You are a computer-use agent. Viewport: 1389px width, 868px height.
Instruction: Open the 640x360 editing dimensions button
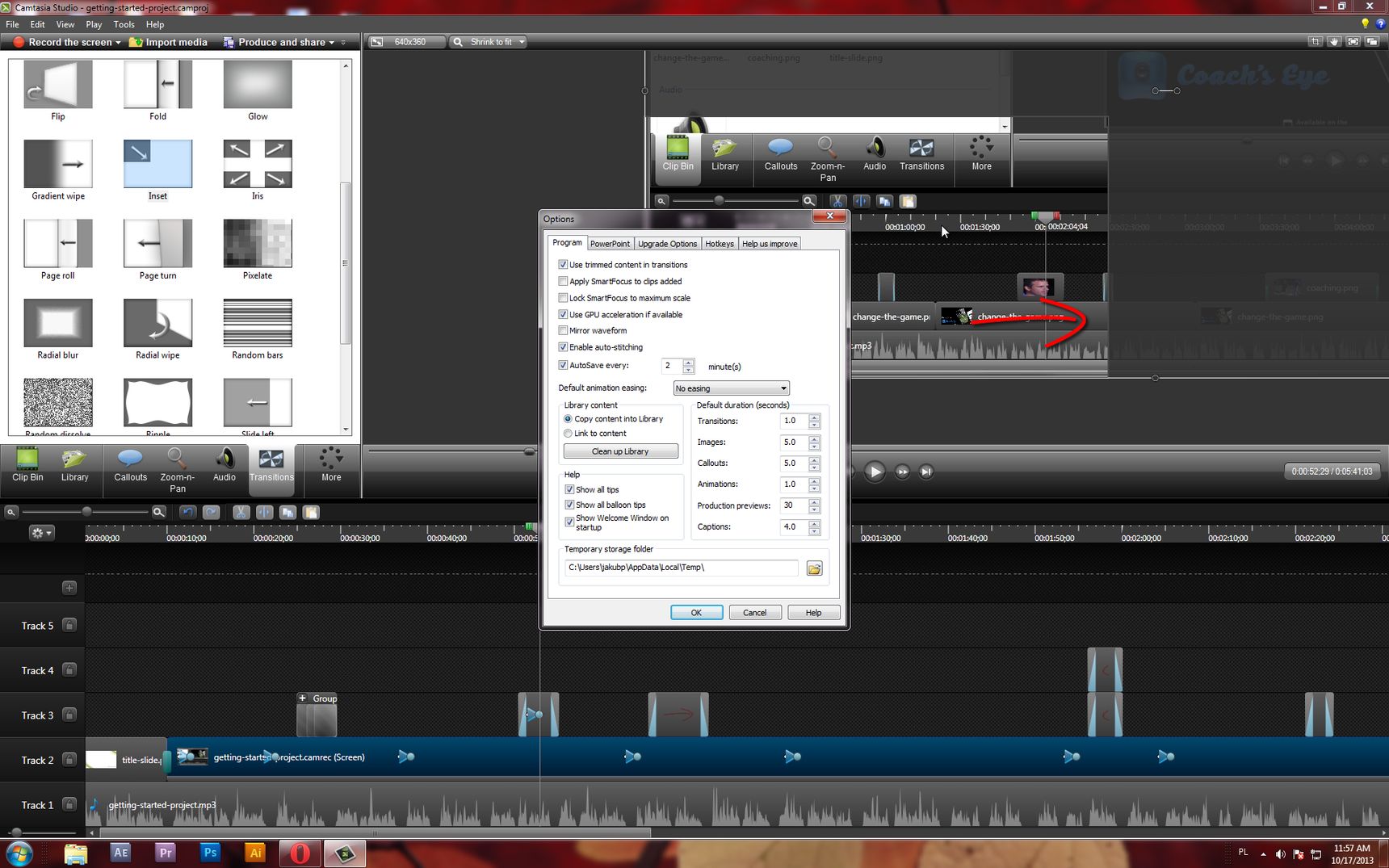click(406, 42)
